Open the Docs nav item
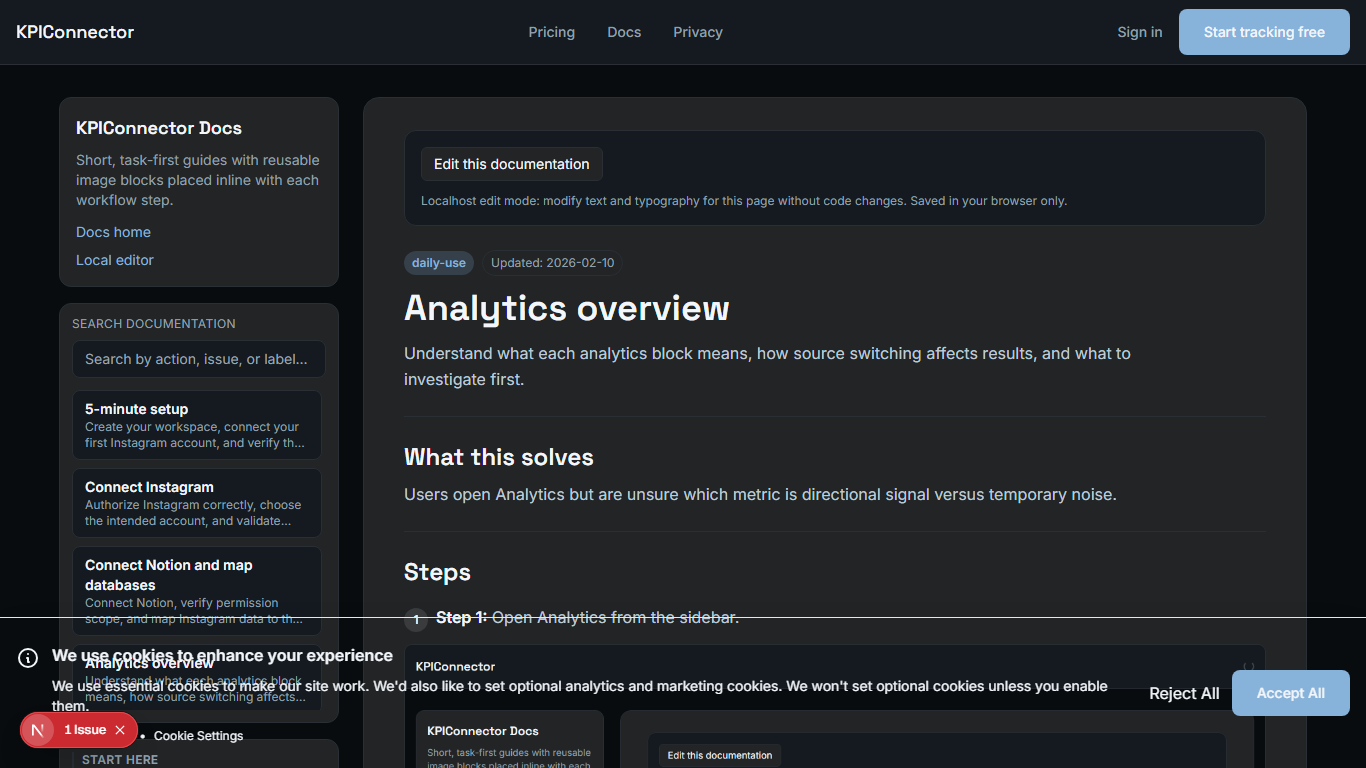The height and width of the screenshot is (768, 1366). (624, 31)
